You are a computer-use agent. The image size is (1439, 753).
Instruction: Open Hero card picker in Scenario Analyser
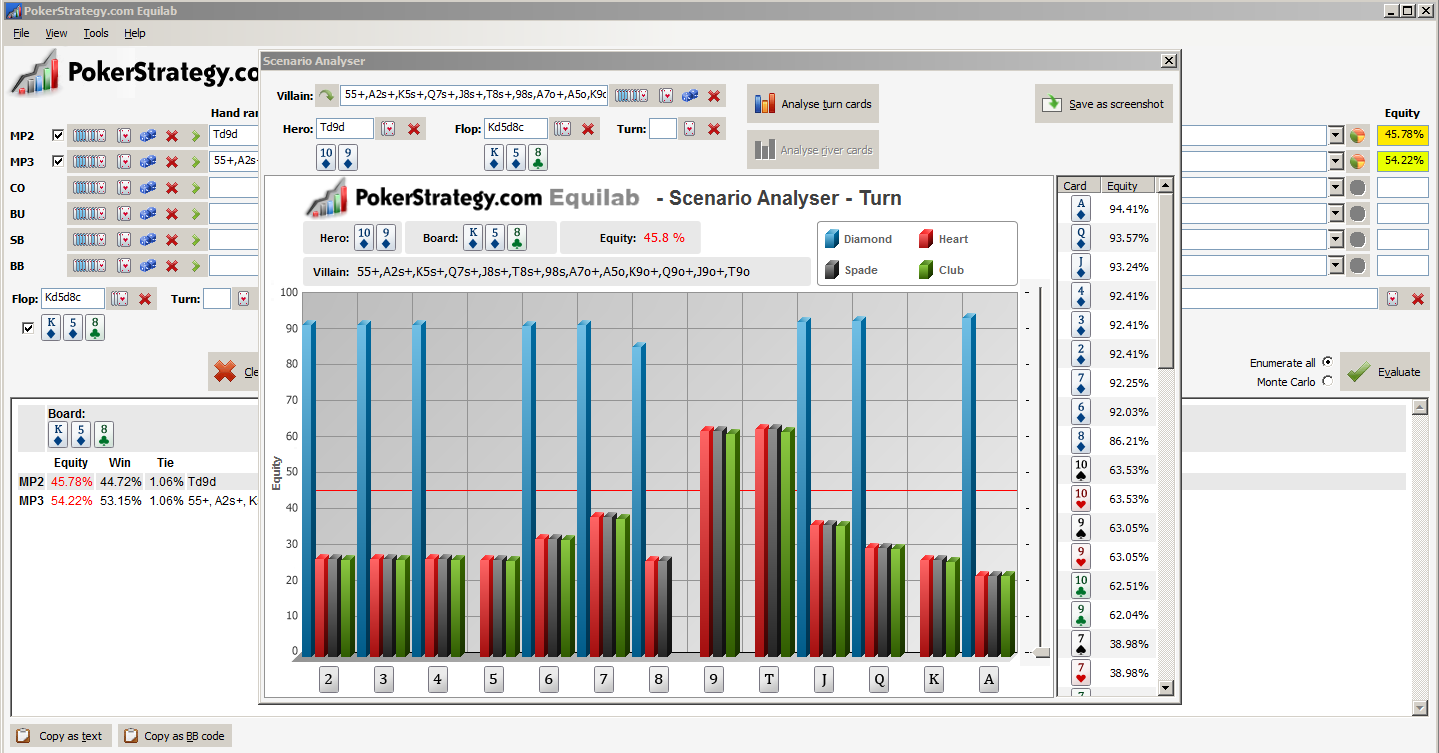pyautogui.click(x=388, y=128)
